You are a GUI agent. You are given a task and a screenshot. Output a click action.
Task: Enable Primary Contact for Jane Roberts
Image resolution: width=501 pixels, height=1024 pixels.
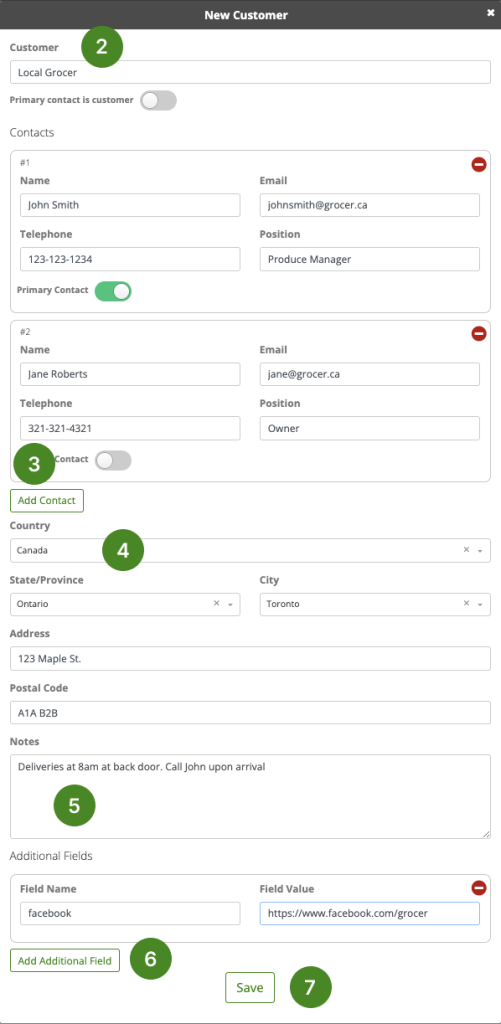[113, 460]
